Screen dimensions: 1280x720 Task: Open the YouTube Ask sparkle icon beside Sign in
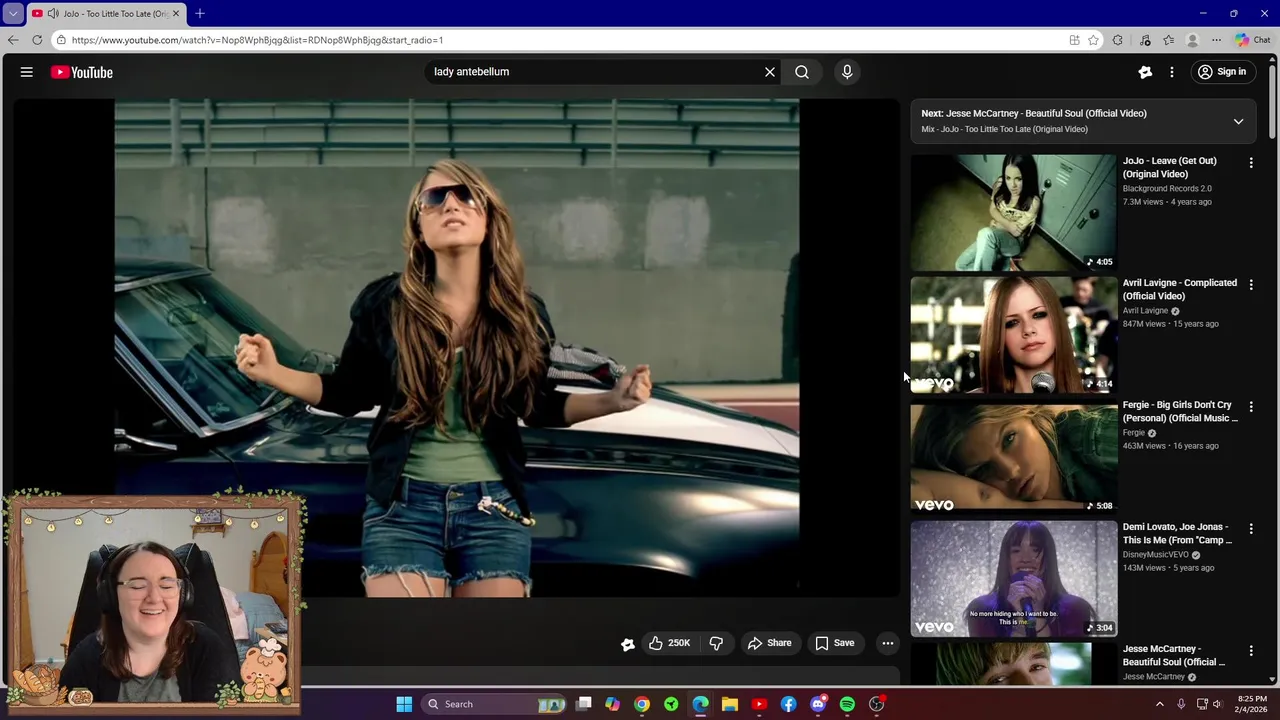1145,72
